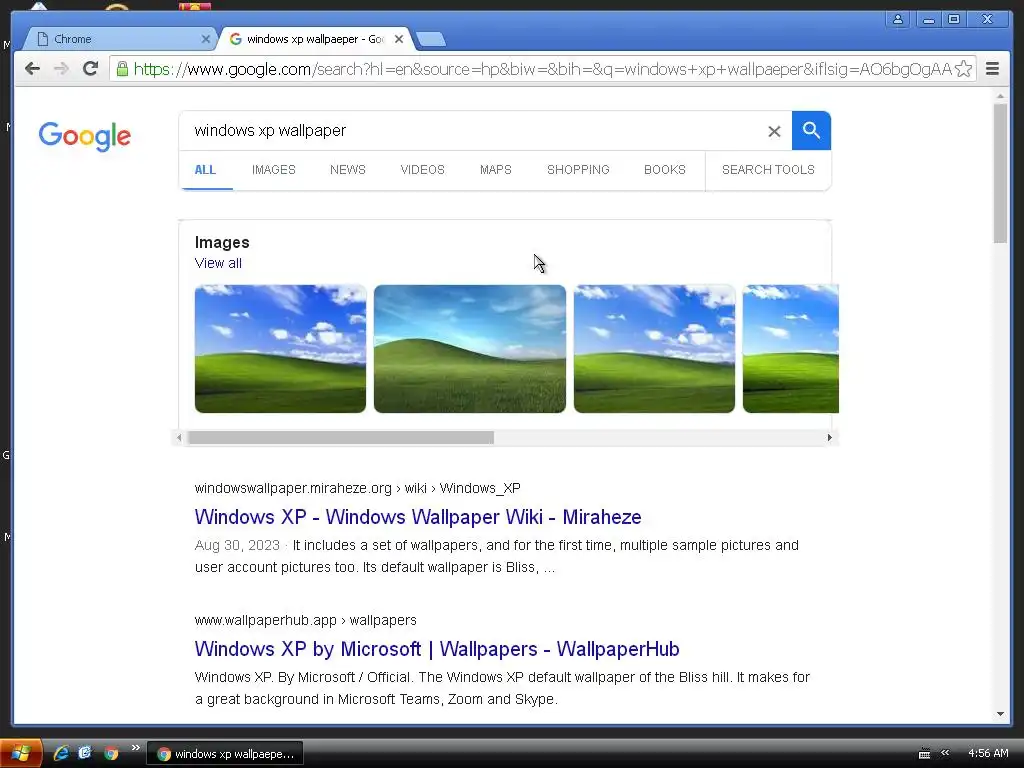Screen dimensions: 1024x768
Task: Click the Chrome user profile icon
Action: coord(898,19)
